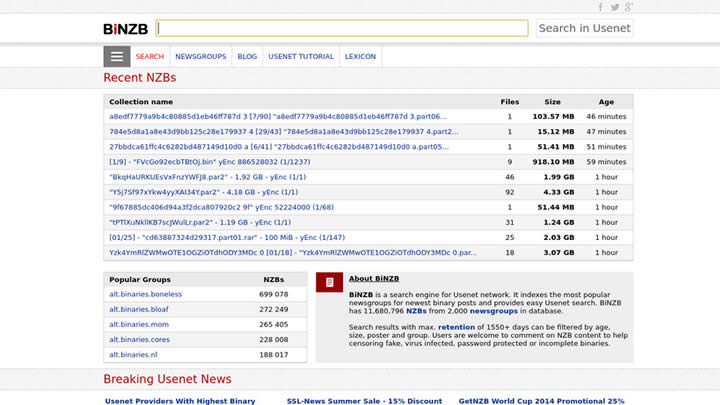Open the About BiNZB heading link

coord(374,279)
